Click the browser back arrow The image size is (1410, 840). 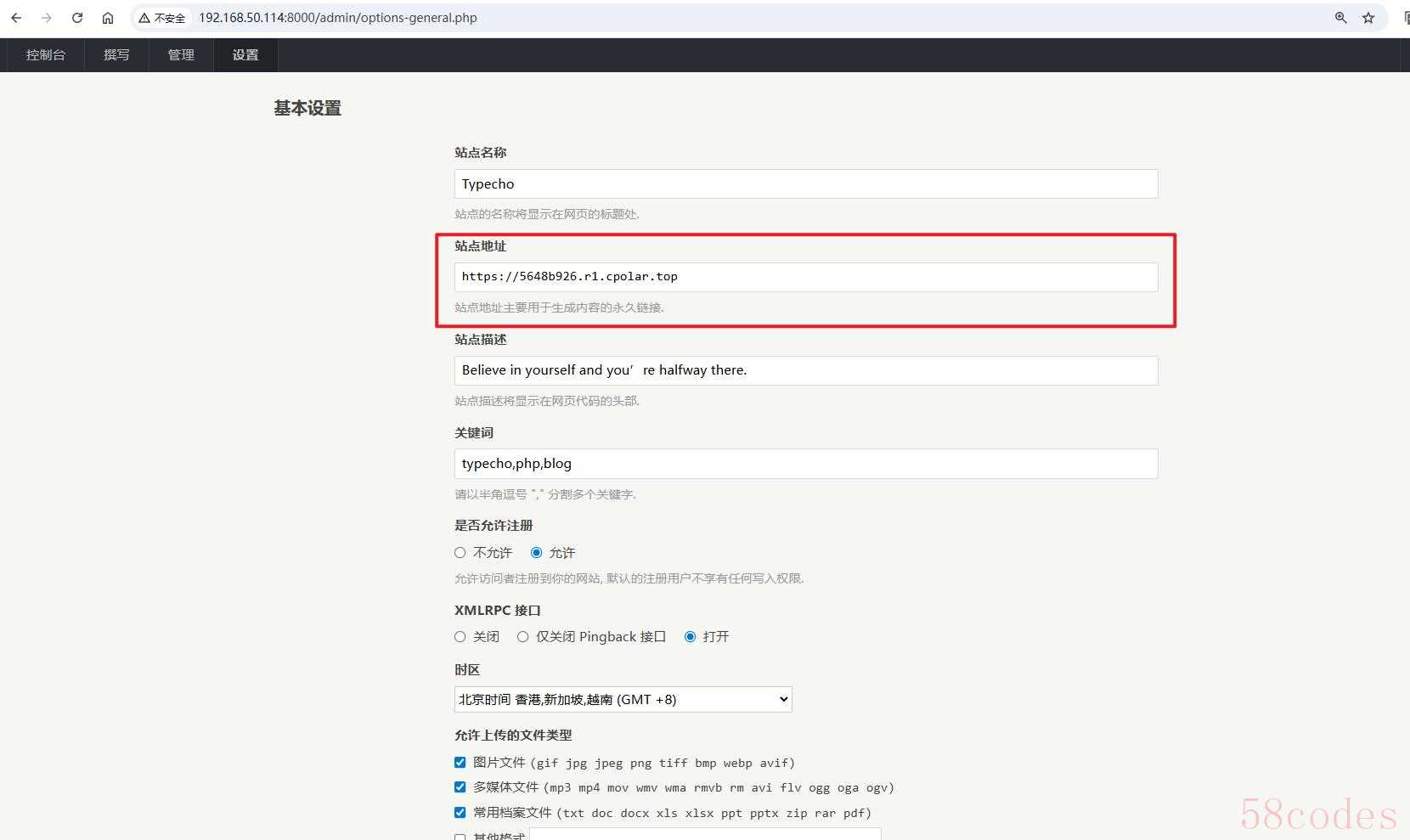coord(16,18)
